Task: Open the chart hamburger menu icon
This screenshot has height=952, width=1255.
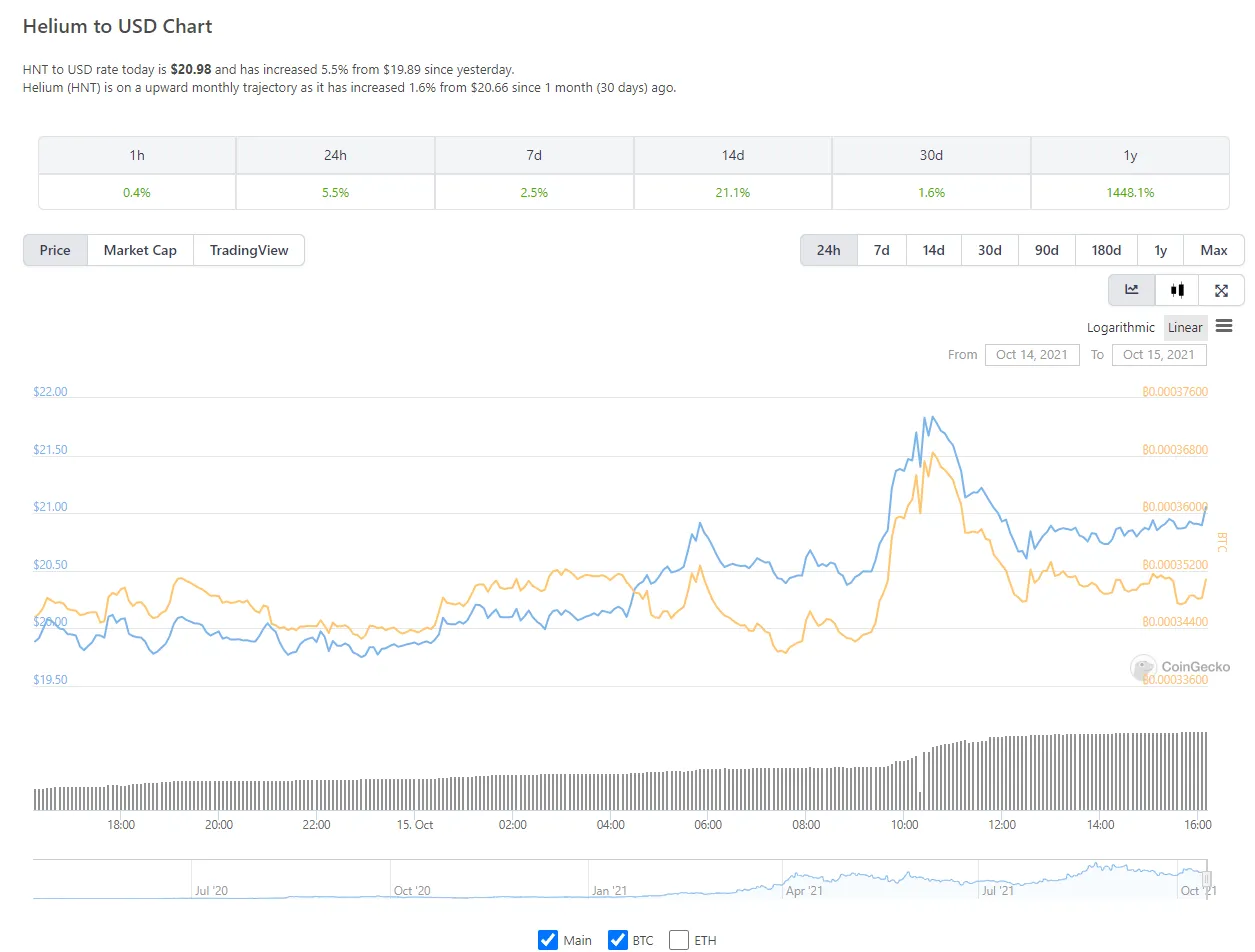Action: 1224,326
